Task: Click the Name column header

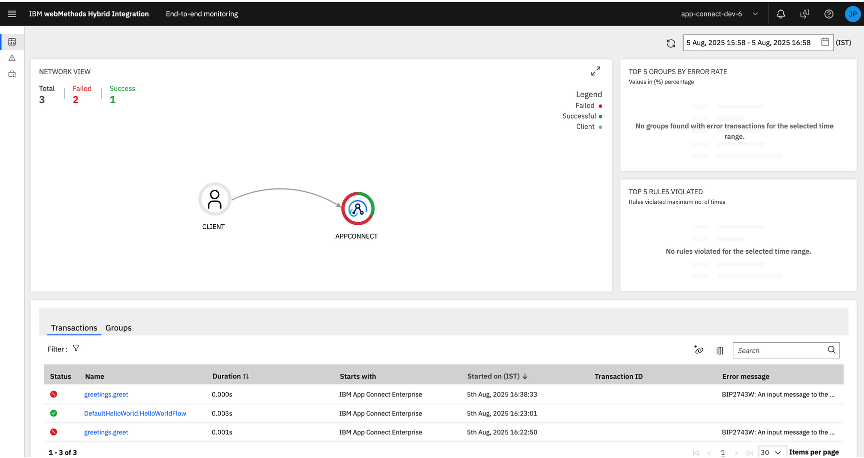Action: [95, 376]
